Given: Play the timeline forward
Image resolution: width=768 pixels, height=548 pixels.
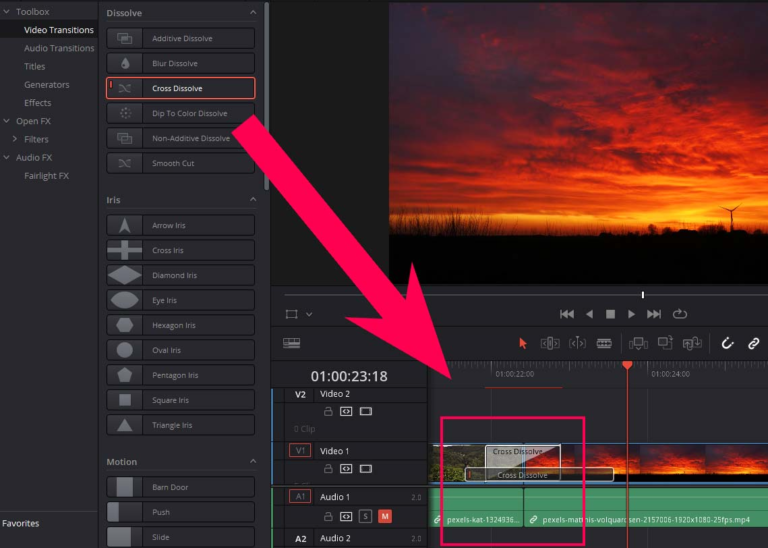Looking at the screenshot, I should tap(631, 314).
